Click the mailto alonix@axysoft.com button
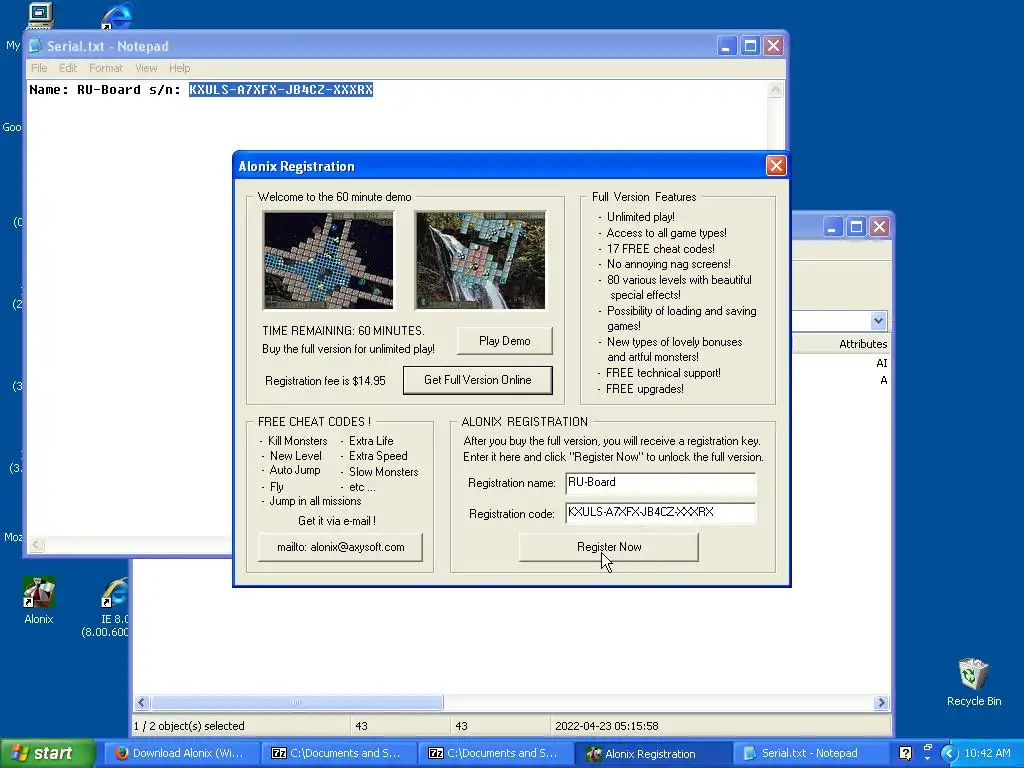 pyautogui.click(x=340, y=547)
